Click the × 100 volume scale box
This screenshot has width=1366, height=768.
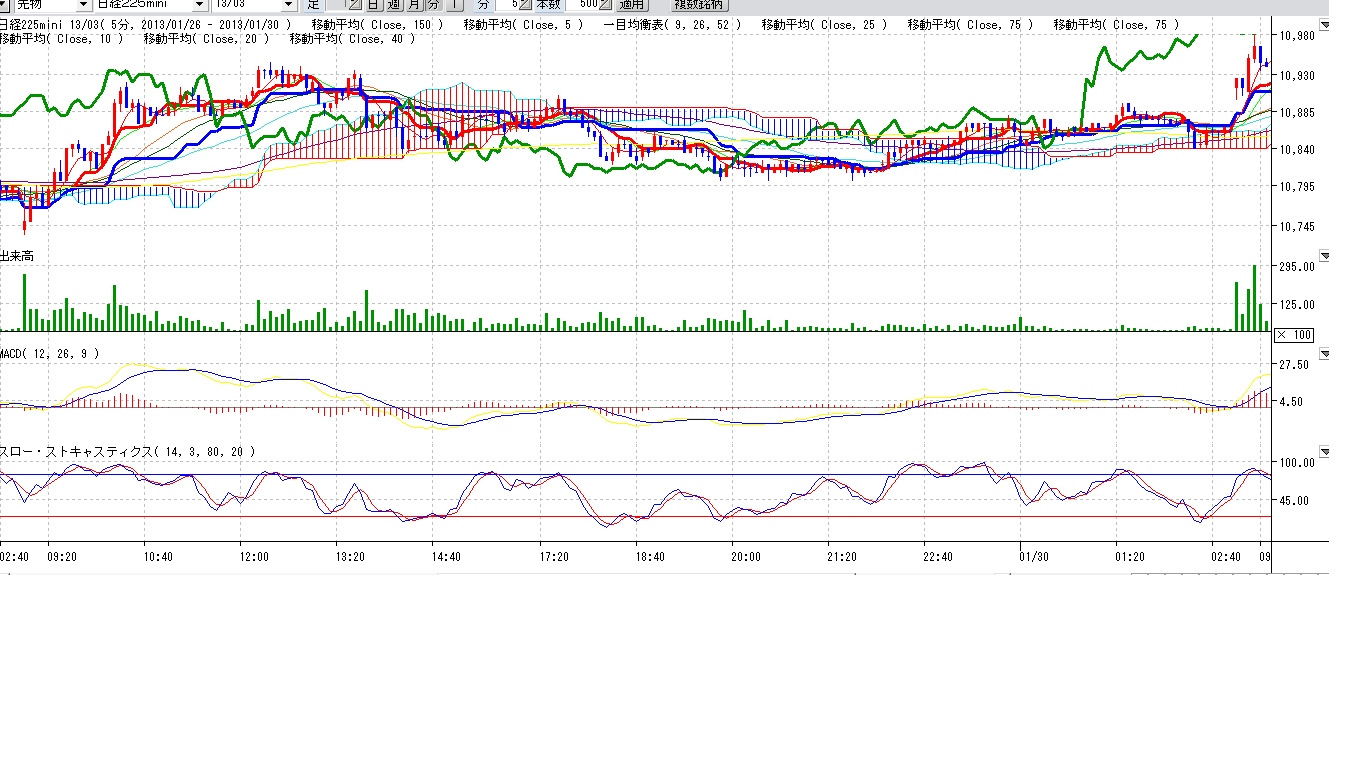[x=1294, y=335]
